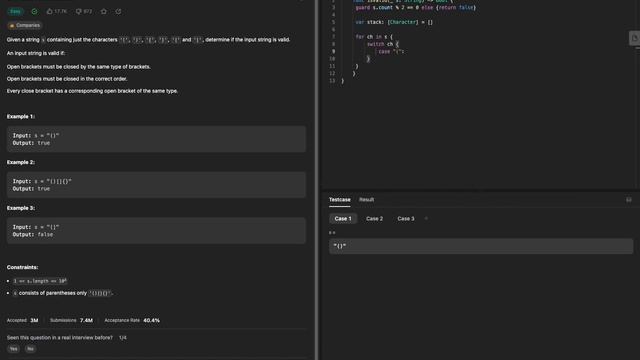
Task: Click Acceptance Rate 40.4% value
Action: (151, 320)
